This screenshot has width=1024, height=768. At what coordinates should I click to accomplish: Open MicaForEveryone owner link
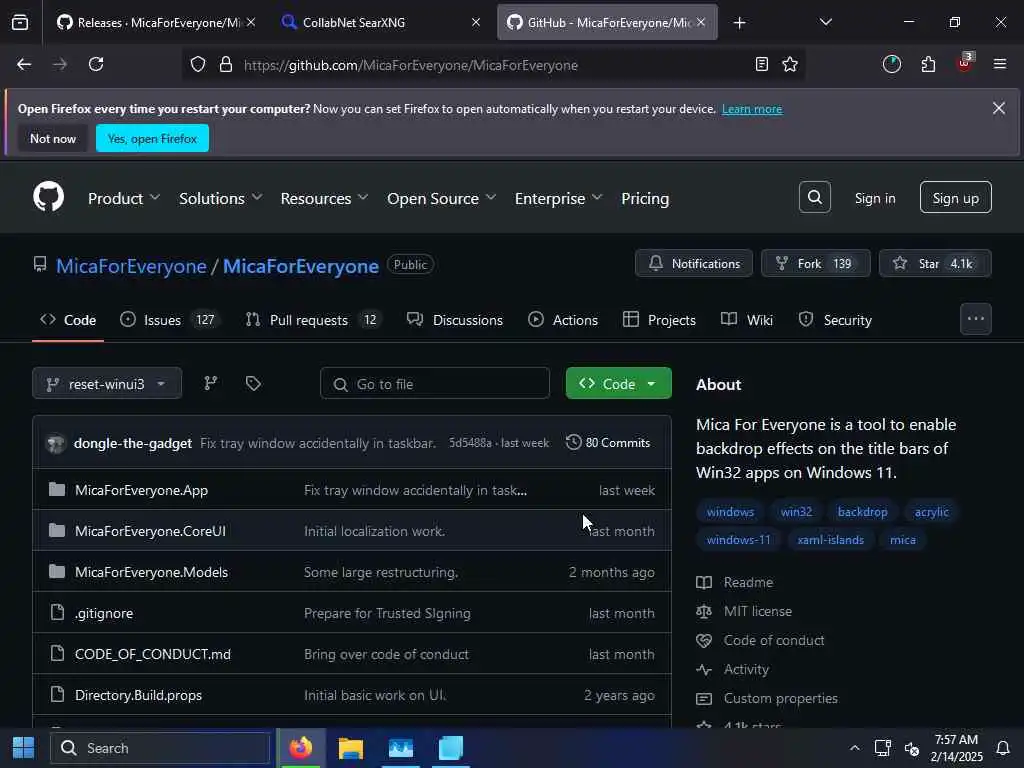coord(131,266)
